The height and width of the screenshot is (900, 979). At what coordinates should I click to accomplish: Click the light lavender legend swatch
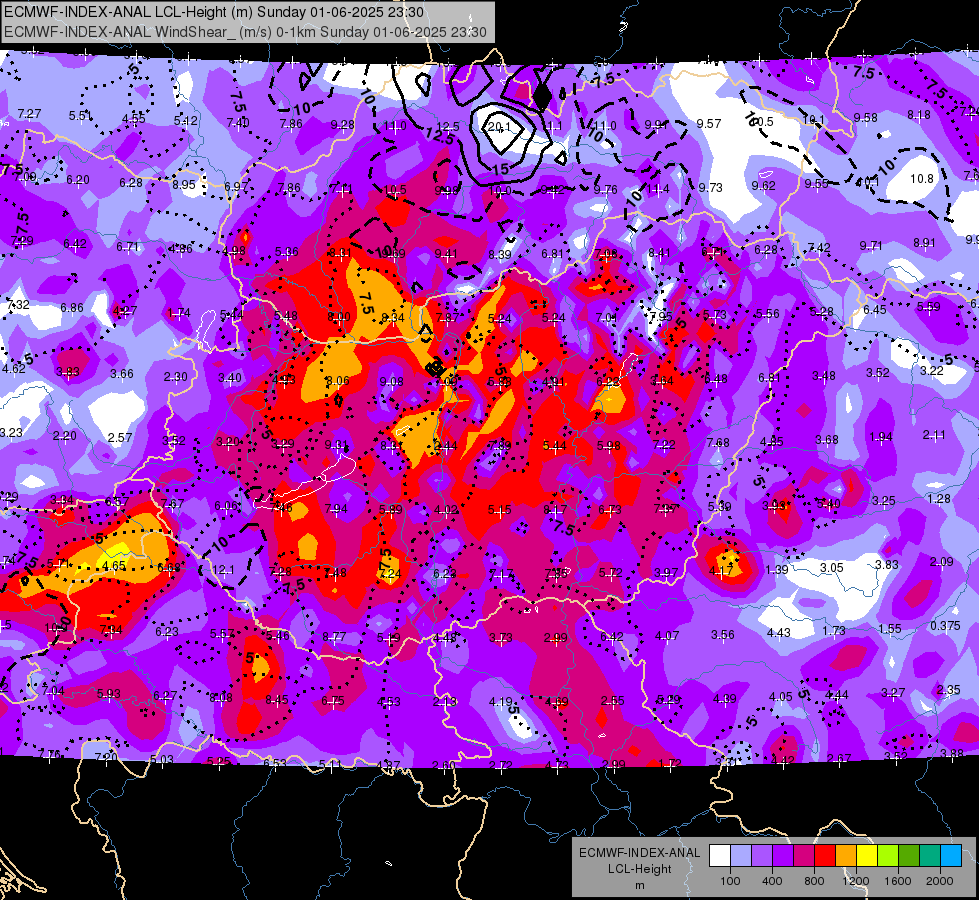coord(741,856)
